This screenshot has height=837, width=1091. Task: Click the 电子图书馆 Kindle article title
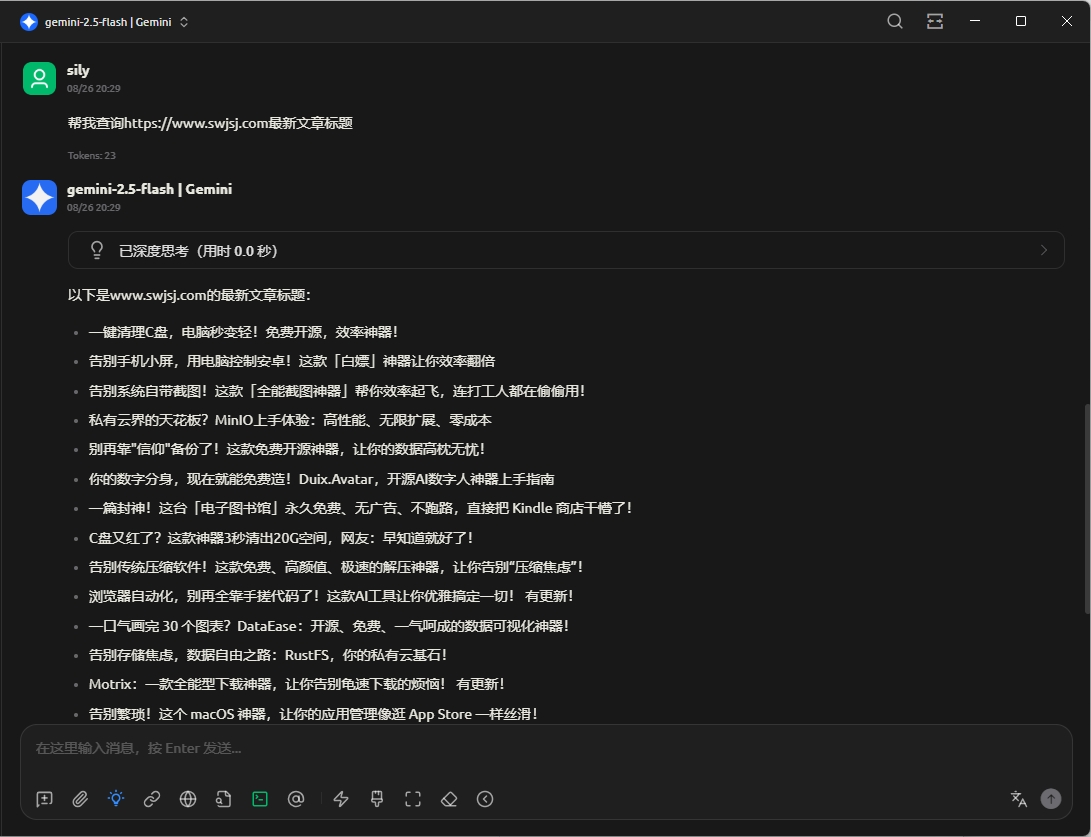[360, 509]
